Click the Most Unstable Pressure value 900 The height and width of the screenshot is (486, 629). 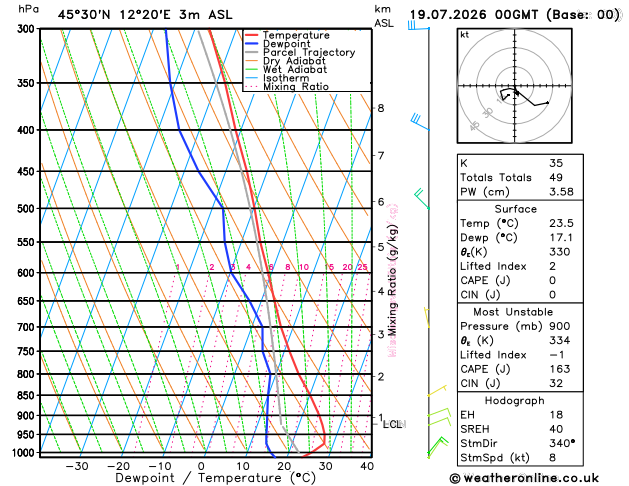click(560, 326)
